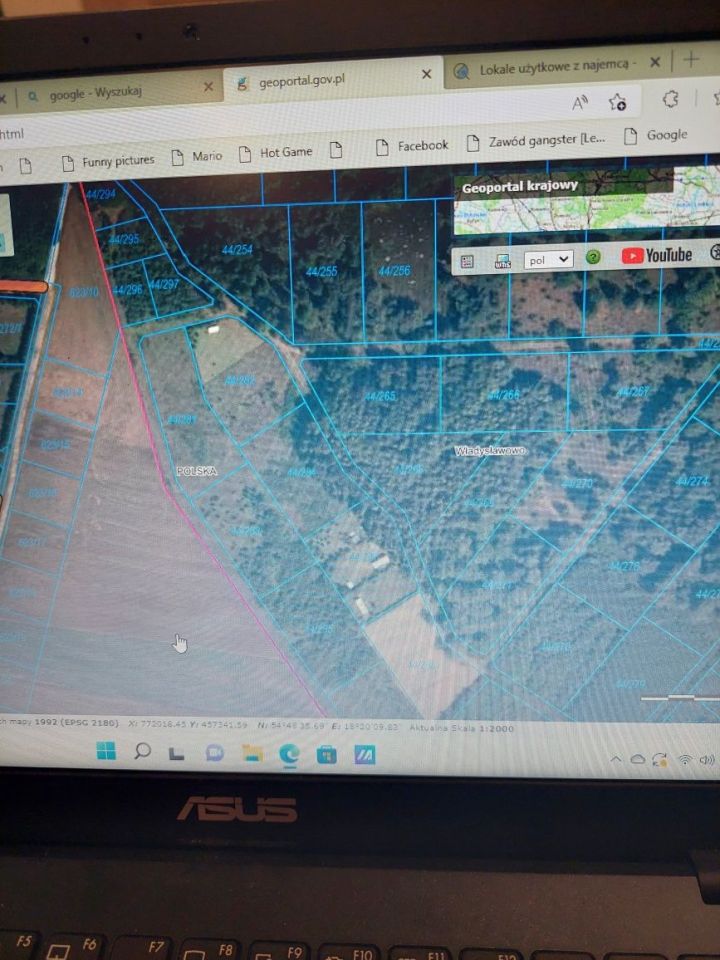Open a new browser tab with the plus button
The width and height of the screenshot is (720, 960).
tap(691, 59)
